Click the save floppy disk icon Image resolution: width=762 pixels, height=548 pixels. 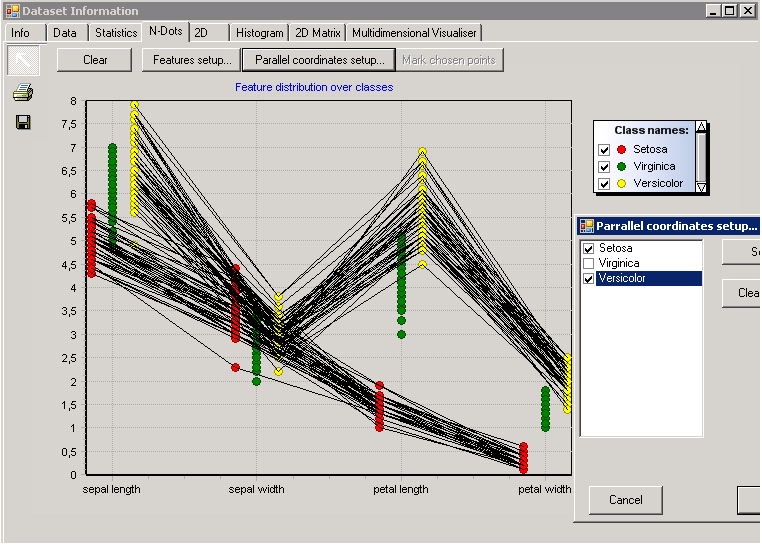23,122
